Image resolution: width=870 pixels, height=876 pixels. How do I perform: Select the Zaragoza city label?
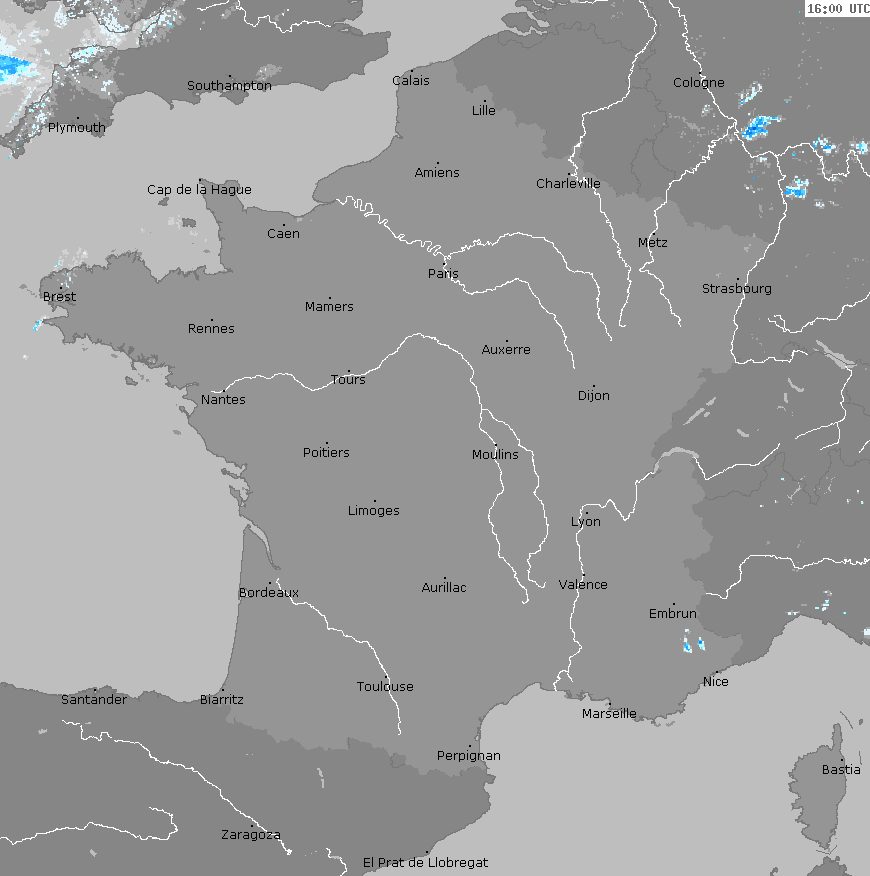[250, 835]
